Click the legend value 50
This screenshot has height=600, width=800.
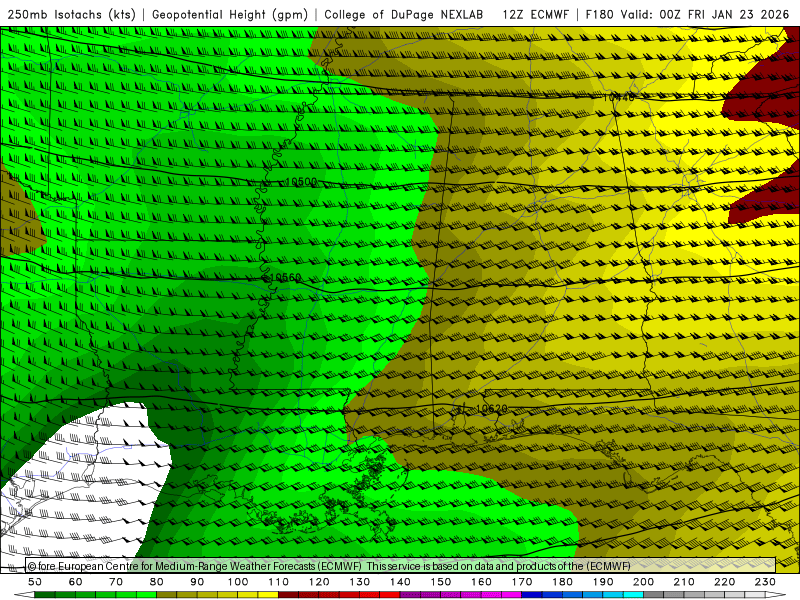click(x=35, y=582)
